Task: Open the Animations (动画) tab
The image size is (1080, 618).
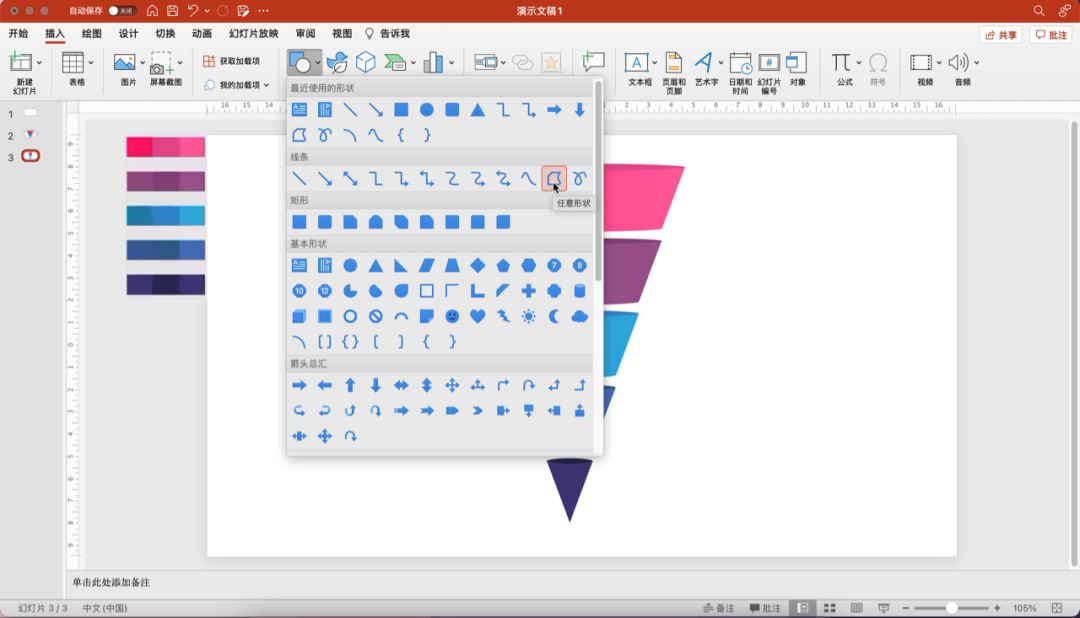Action: click(202, 33)
